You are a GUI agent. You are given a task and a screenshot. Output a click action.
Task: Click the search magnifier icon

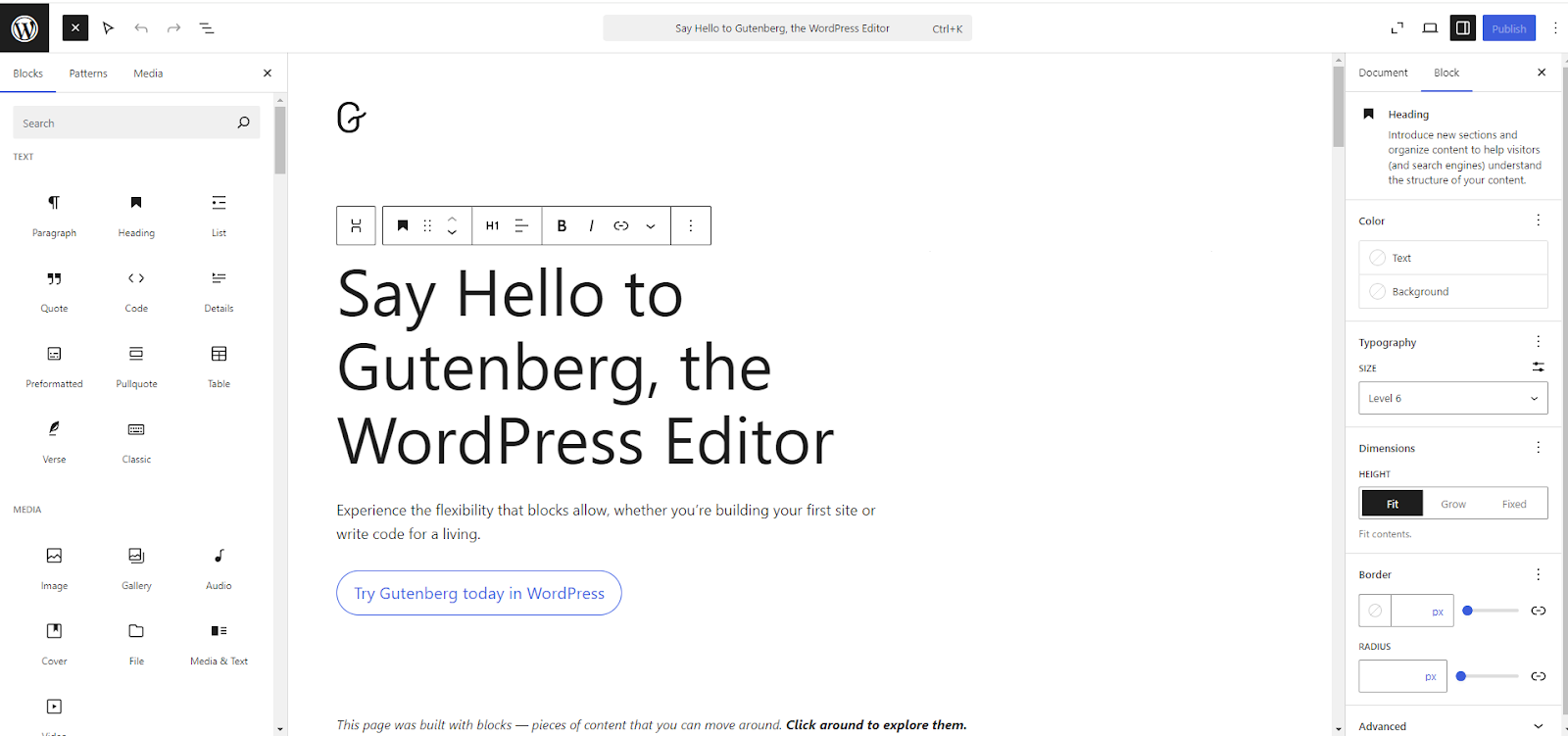point(243,123)
